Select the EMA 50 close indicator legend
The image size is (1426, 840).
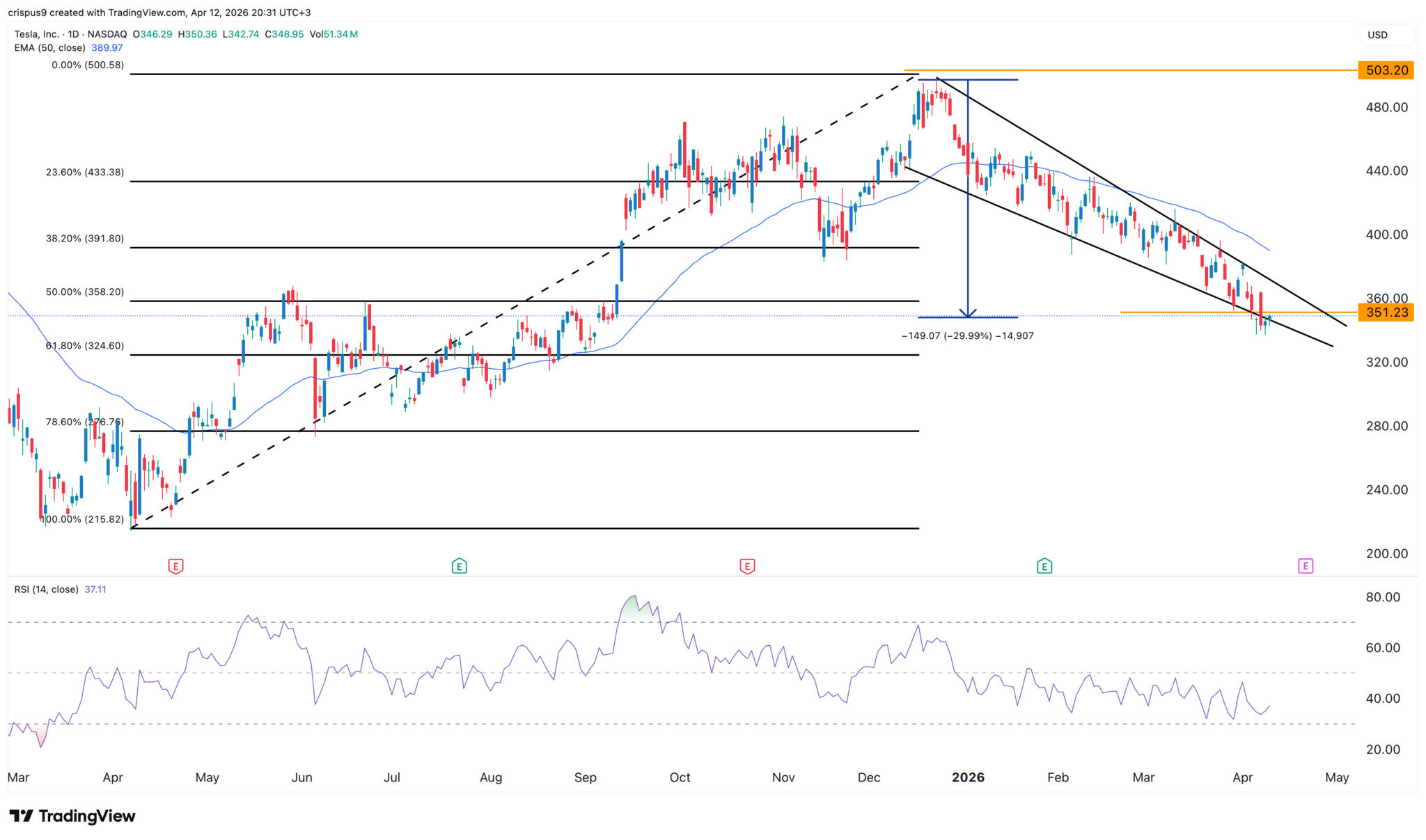click(x=50, y=48)
